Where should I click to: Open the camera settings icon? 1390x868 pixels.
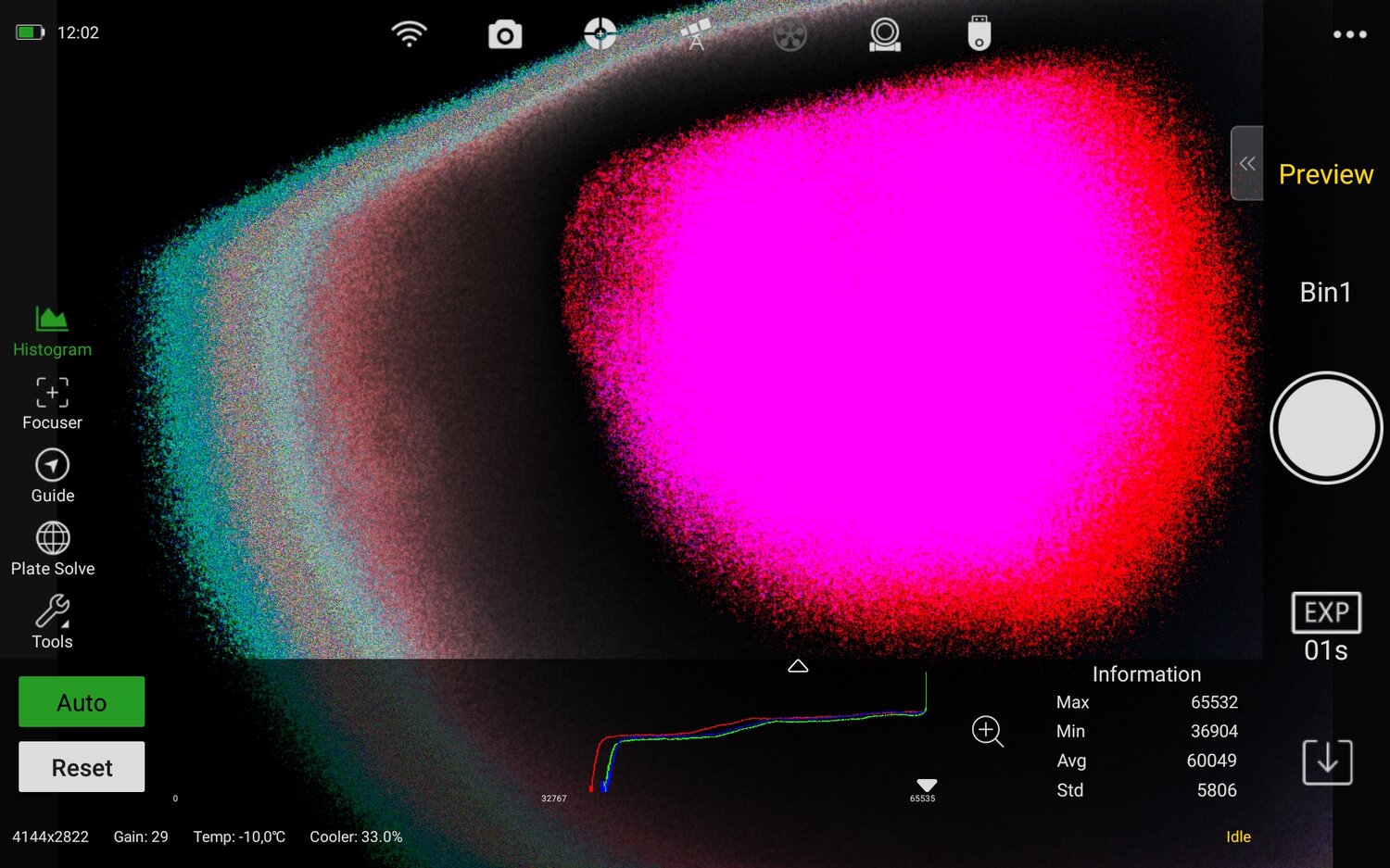pyautogui.click(x=504, y=33)
